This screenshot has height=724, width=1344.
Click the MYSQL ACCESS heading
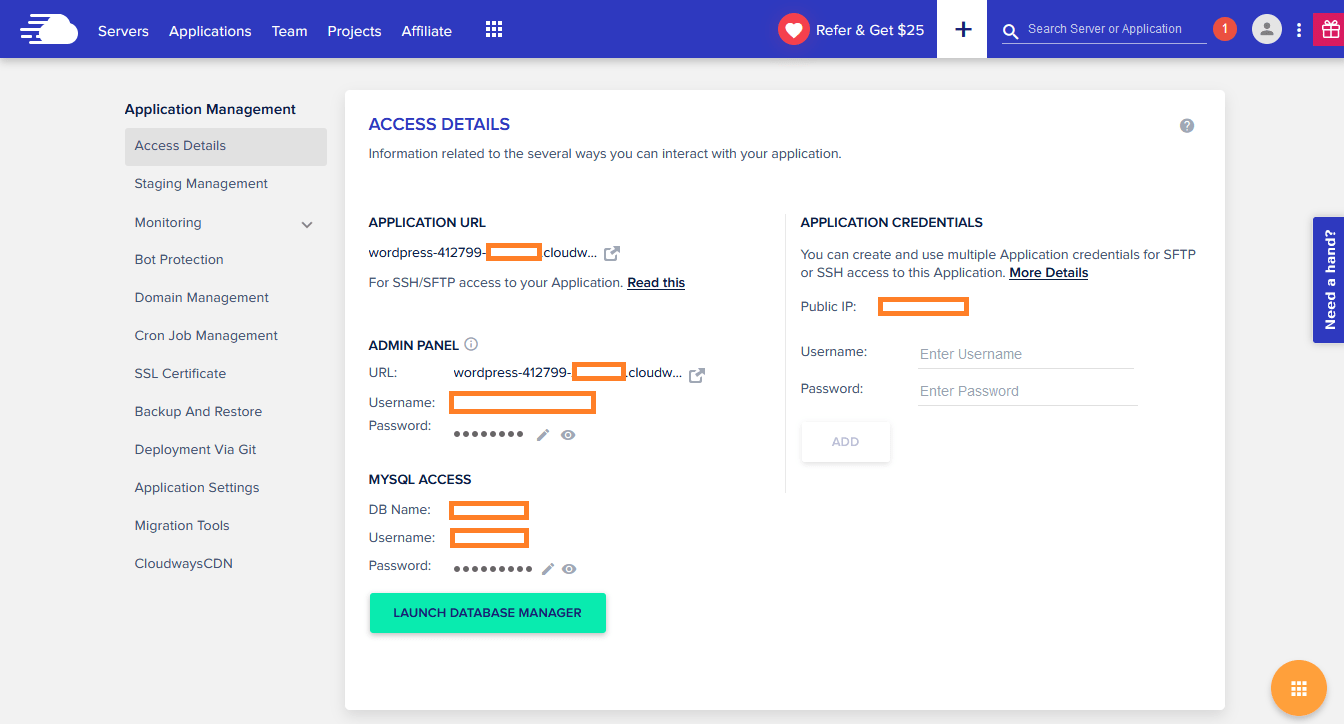click(420, 480)
